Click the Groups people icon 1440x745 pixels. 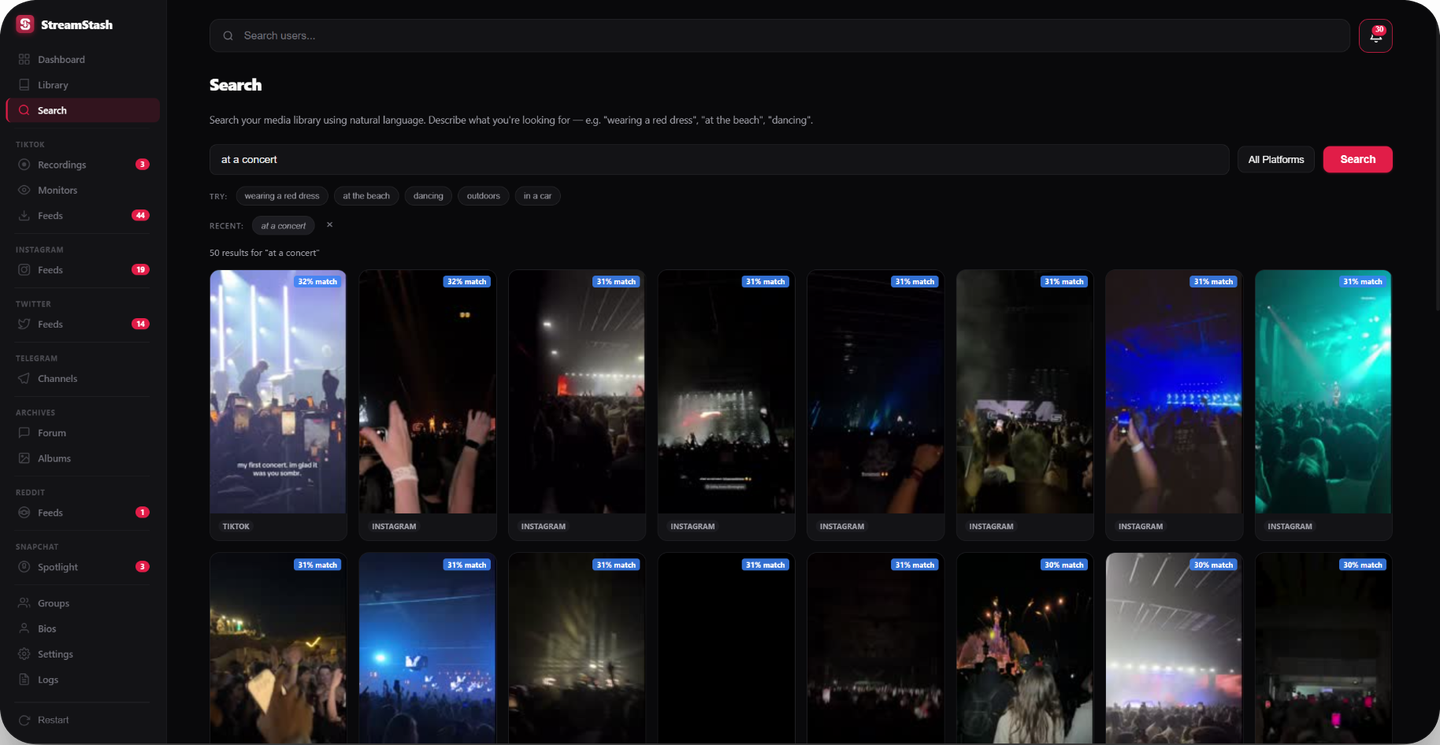point(24,603)
